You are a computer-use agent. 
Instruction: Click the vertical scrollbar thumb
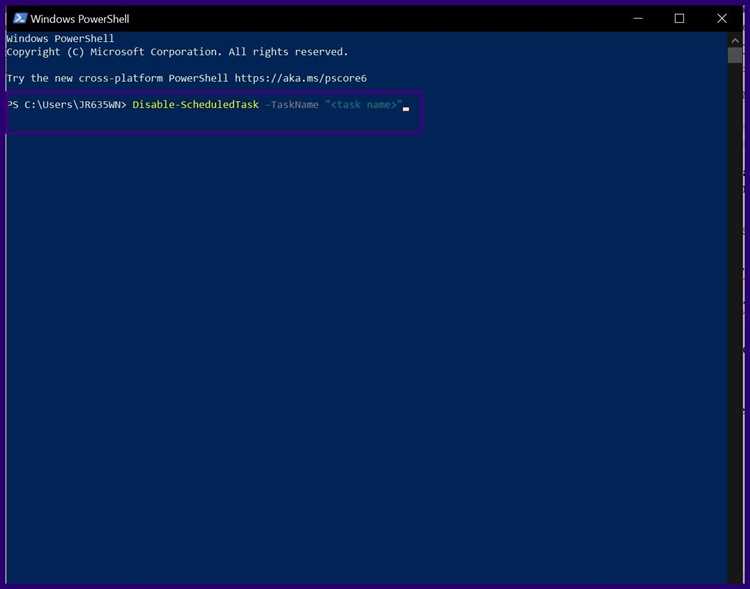point(735,55)
